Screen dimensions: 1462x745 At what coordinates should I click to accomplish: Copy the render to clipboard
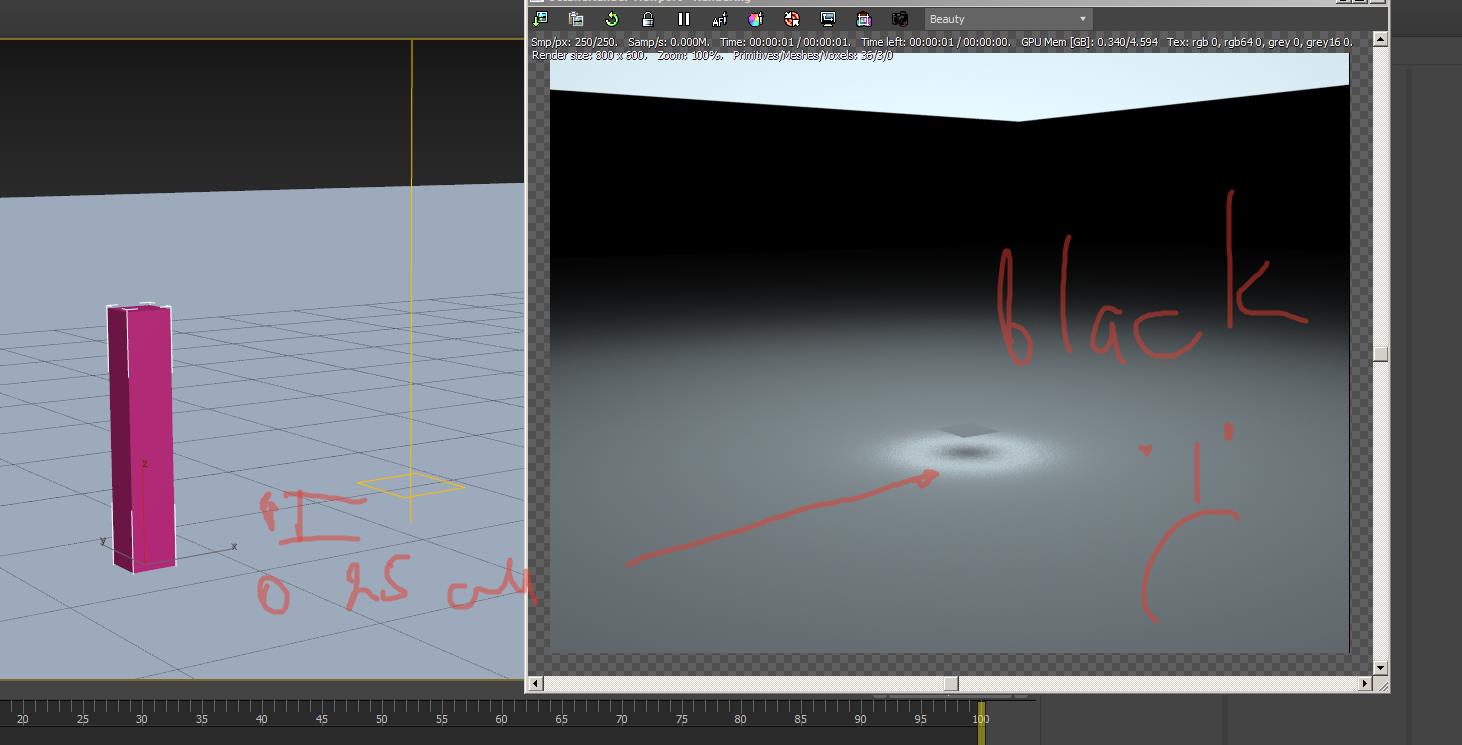tap(576, 19)
